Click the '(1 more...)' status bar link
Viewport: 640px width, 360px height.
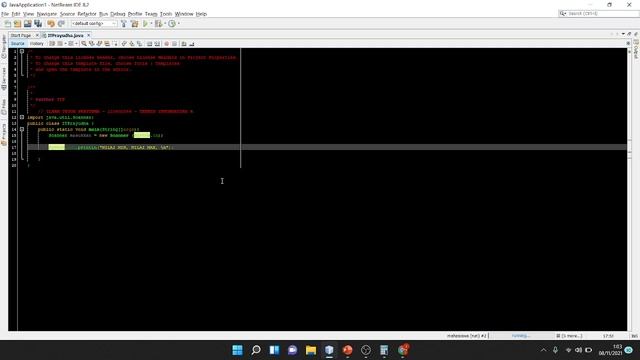[x=569, y=336]
